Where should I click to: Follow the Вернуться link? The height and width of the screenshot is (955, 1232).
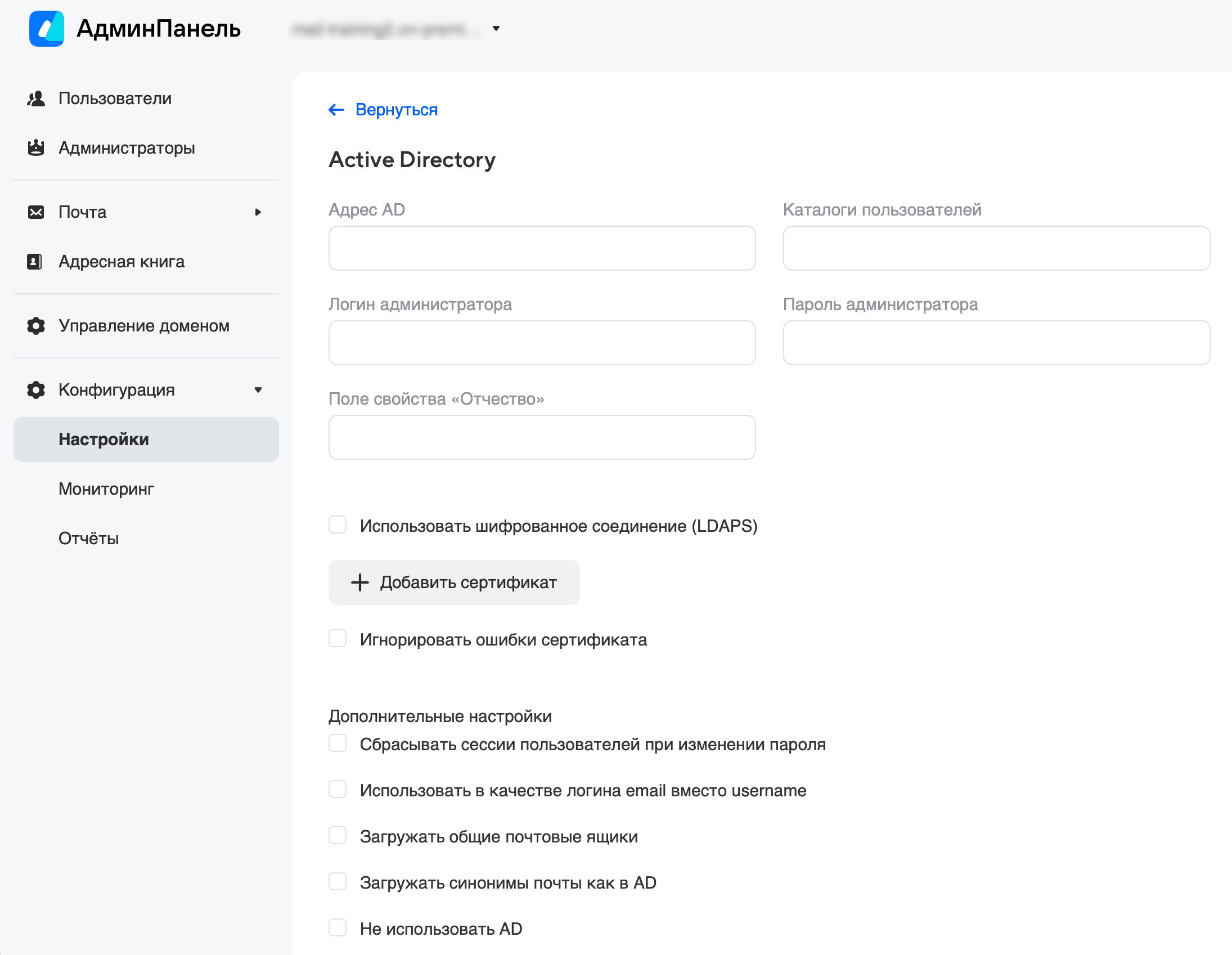(396, 110)
